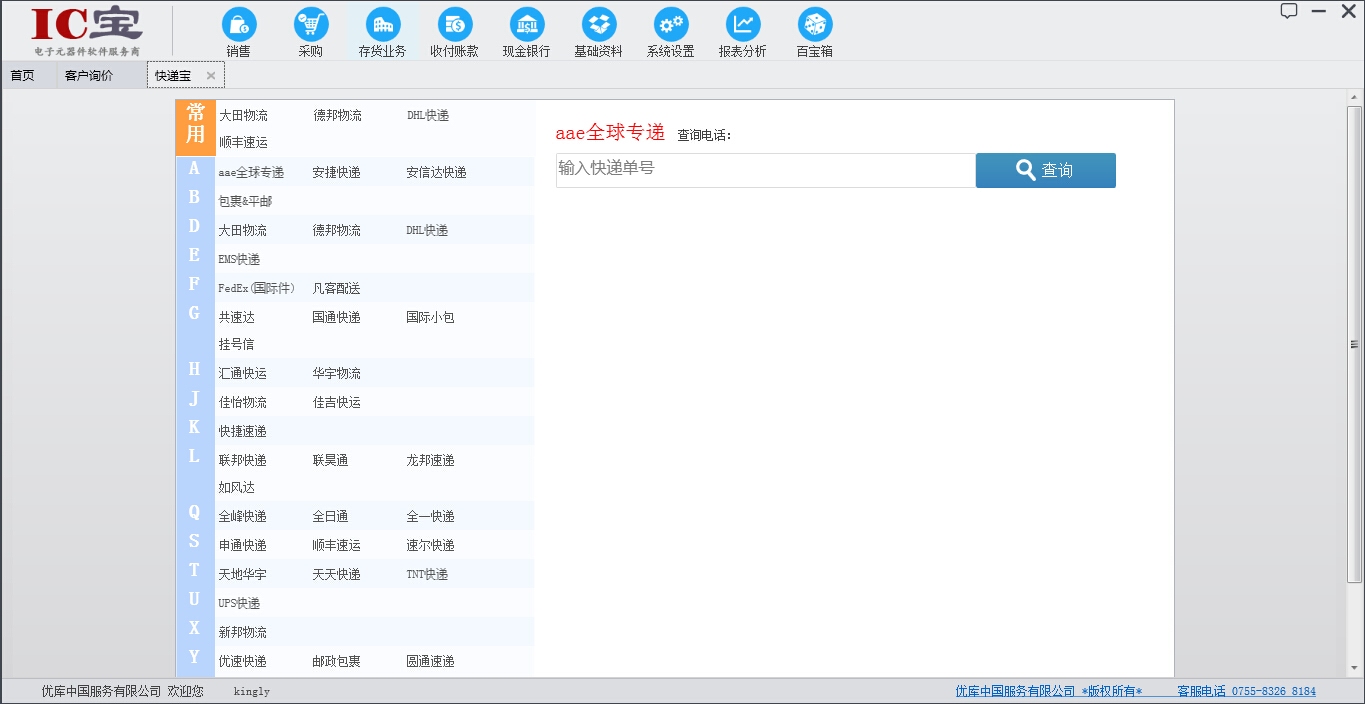
Task: Click the scrollbar down arrow
Action: point(1355,669)
